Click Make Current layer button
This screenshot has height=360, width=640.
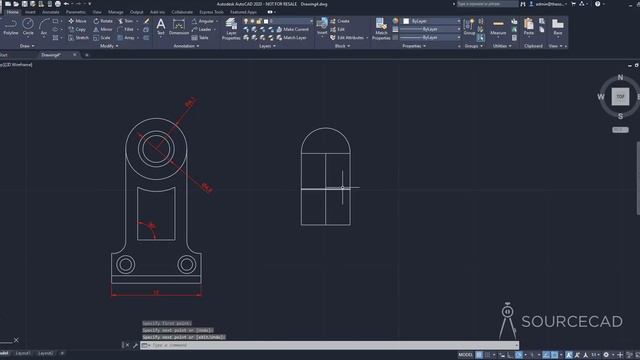coord(292,29)
